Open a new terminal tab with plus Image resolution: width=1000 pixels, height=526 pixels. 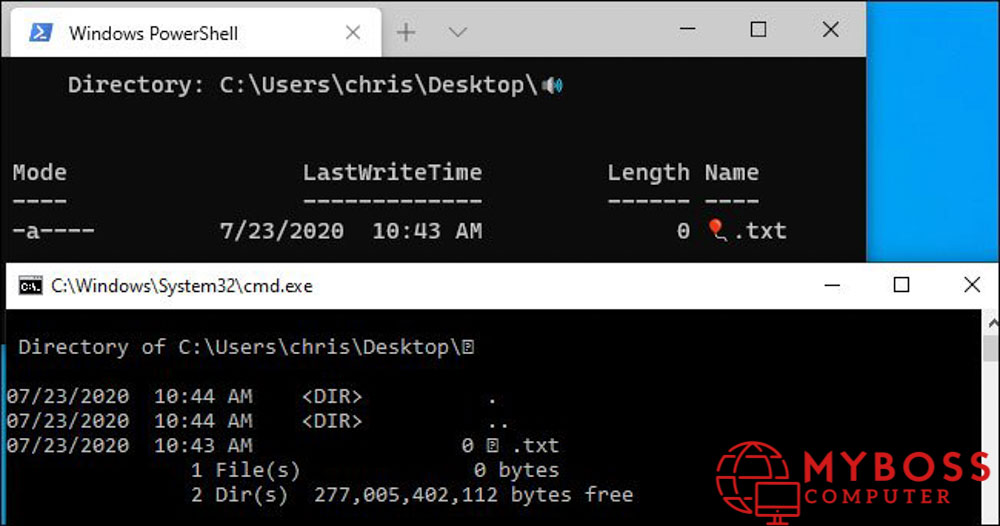pos(406,32)
